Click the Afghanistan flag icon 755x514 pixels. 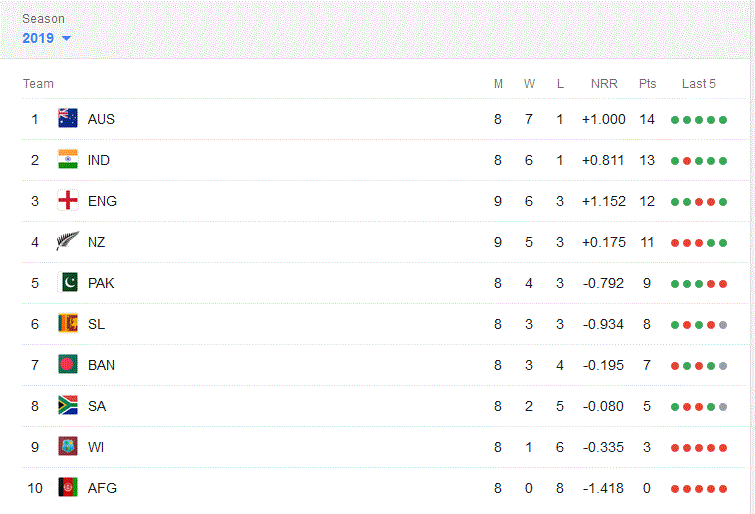pos(68,487)
